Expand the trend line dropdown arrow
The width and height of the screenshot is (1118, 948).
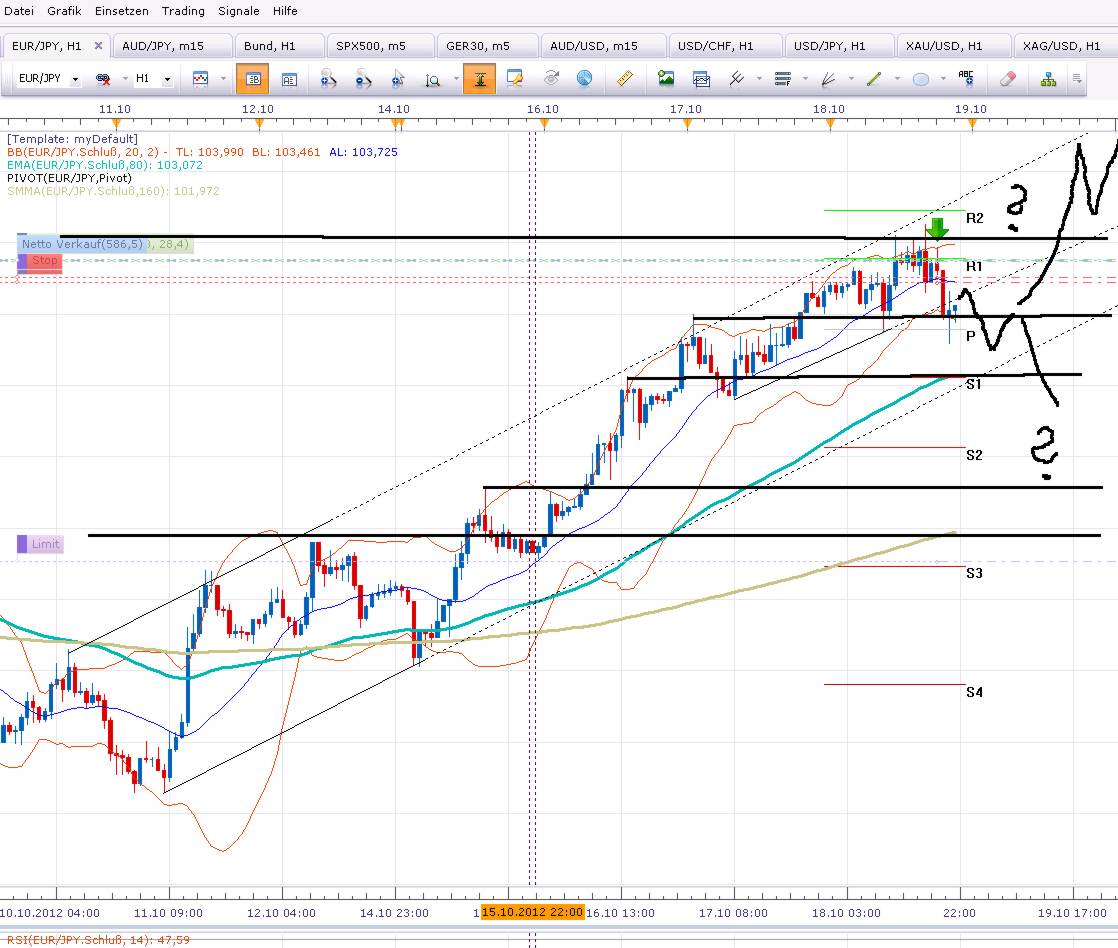coord(897,79)
